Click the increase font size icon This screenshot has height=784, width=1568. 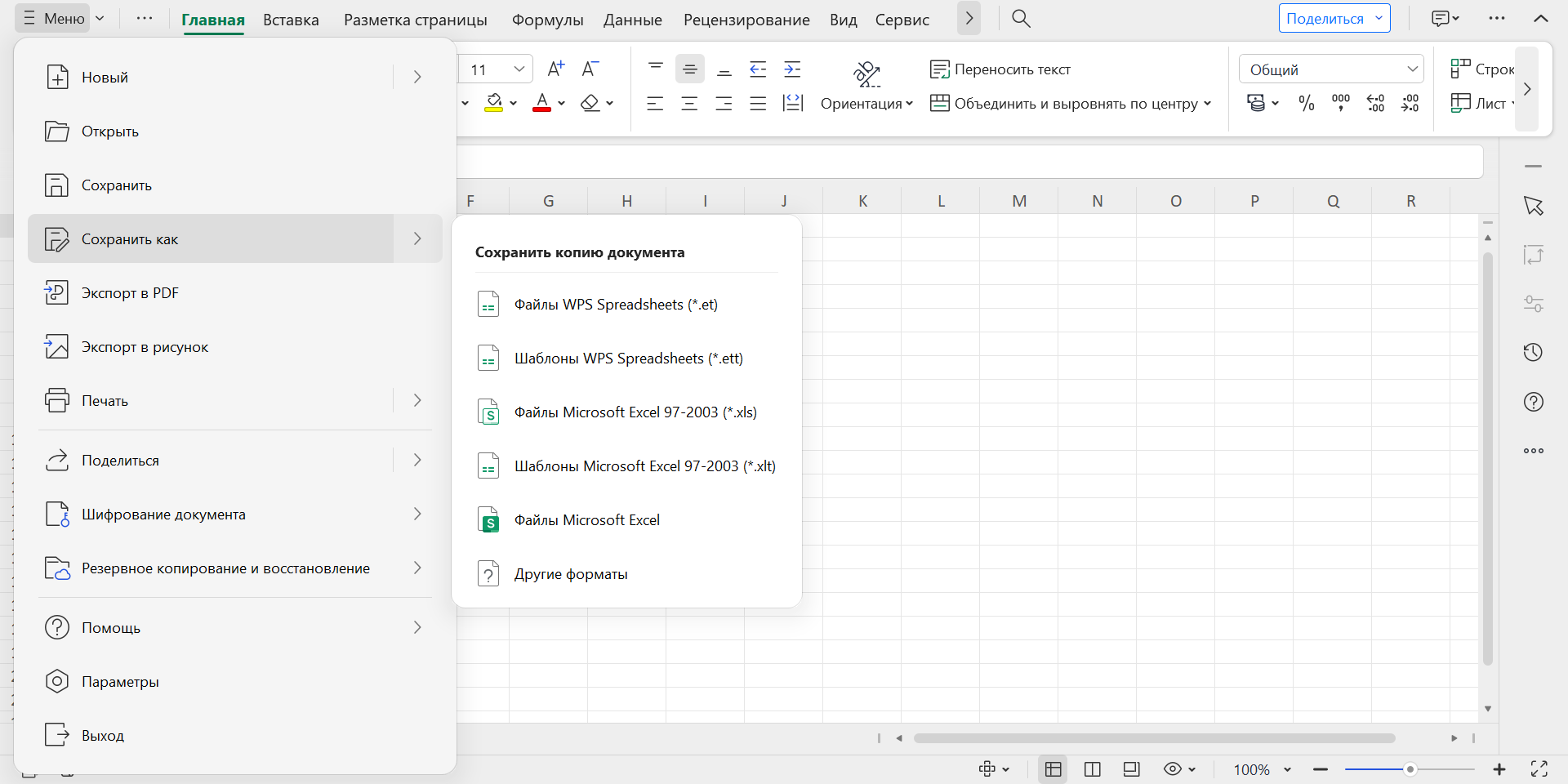coord(555,69)
